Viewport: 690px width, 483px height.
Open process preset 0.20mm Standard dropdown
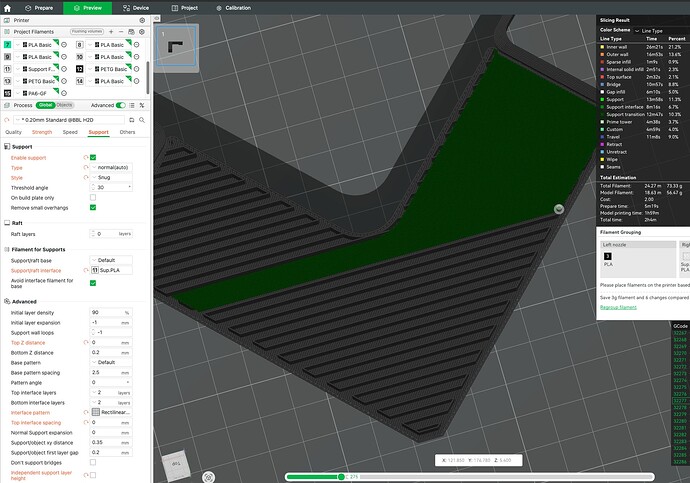(x=69, y=120)
